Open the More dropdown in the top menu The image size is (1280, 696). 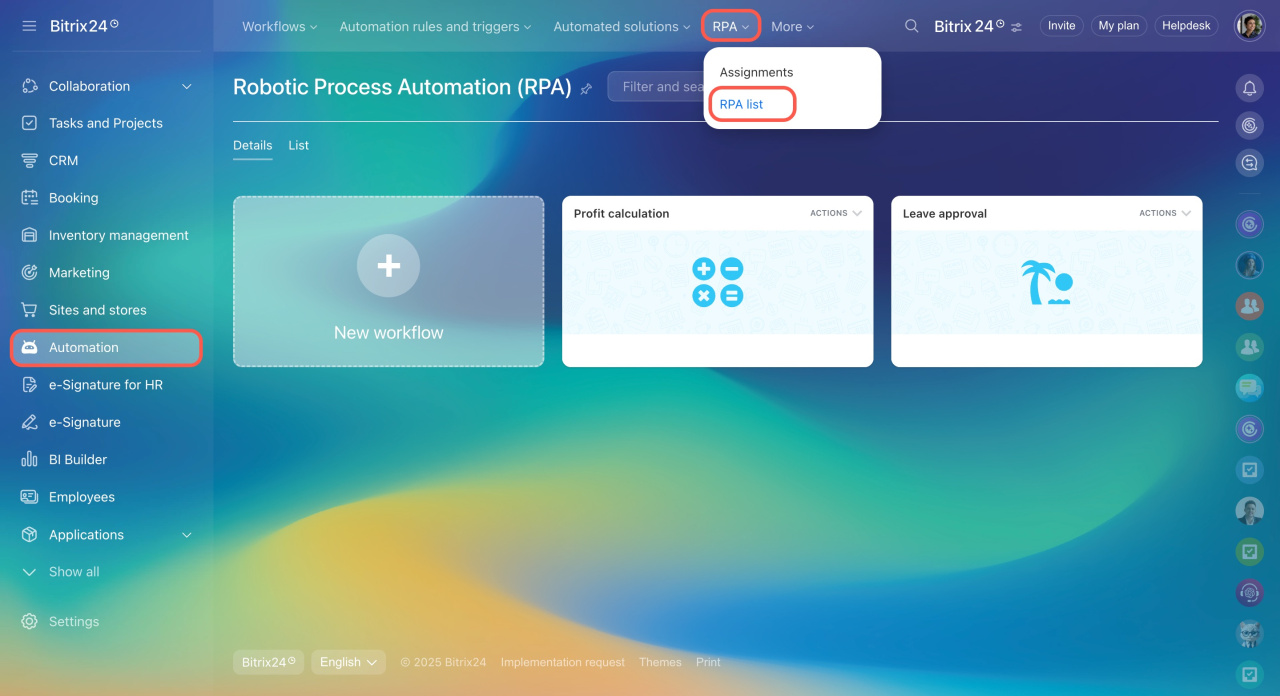click(x=792, y=27)
